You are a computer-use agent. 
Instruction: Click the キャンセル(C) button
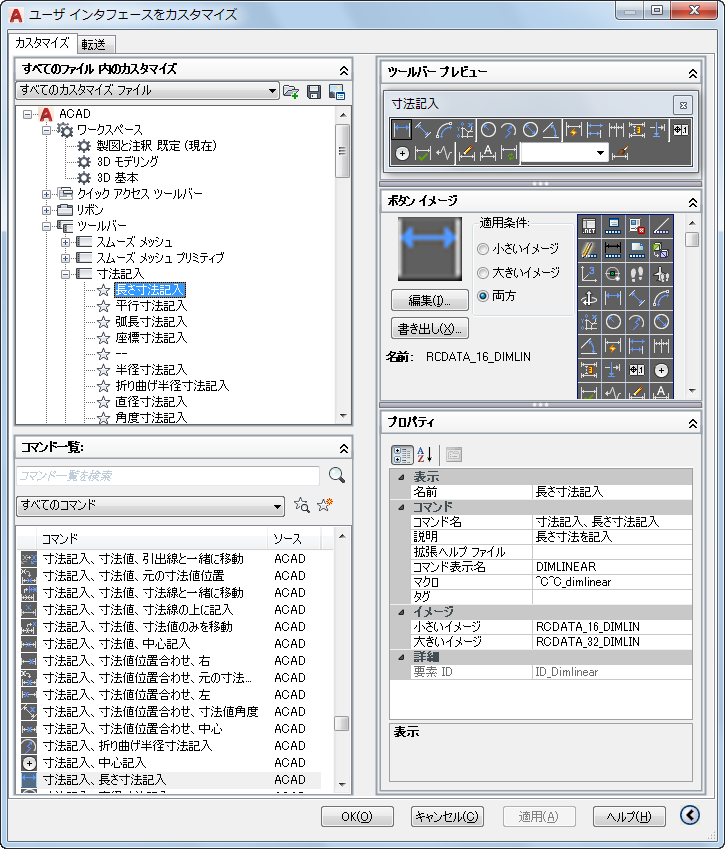[x=447, y=817]
